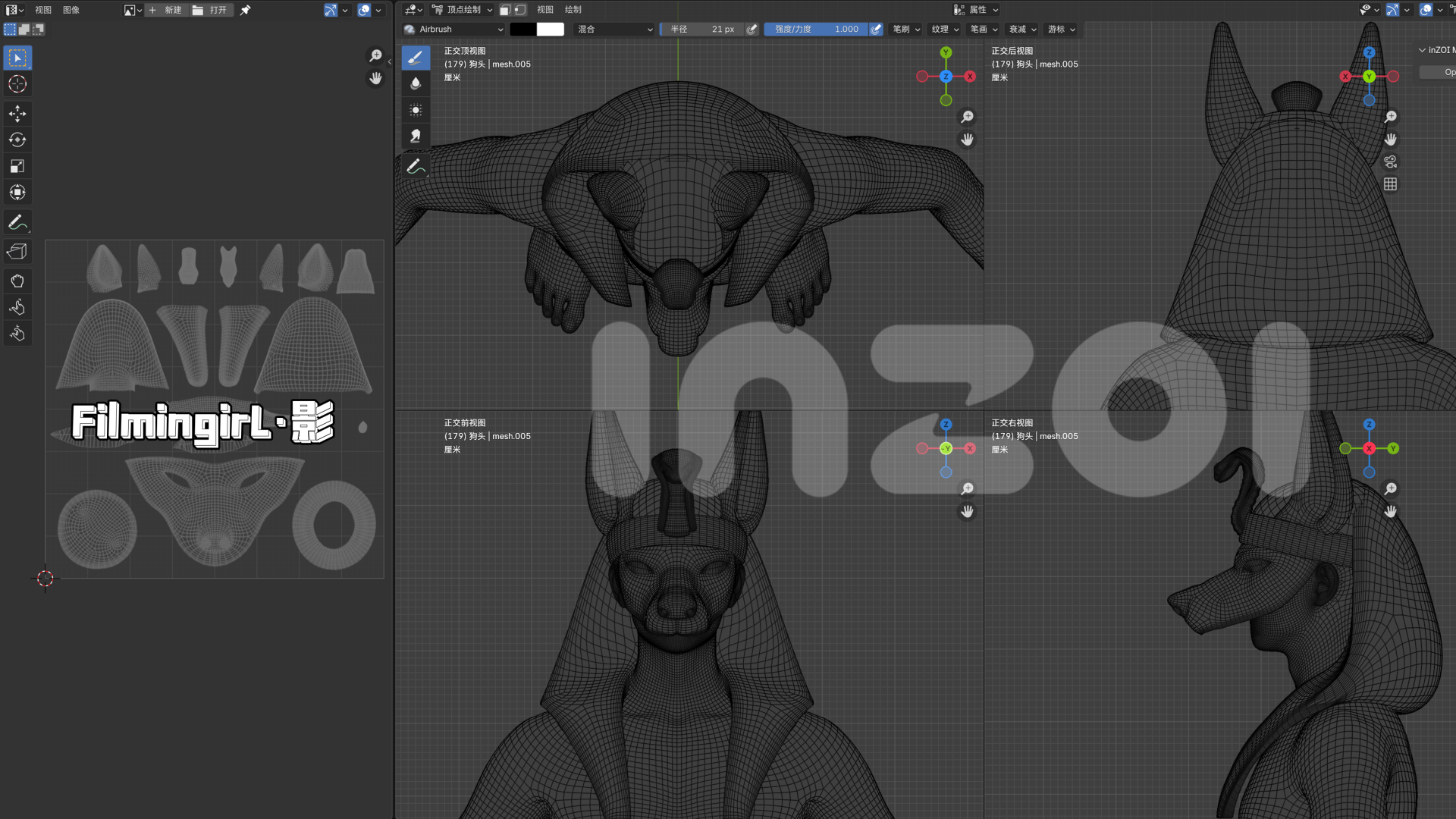The image size is (1456, 819).
Task: Switch perspective/orthographic grid icon in back view
Action: [x=1390, y=184]
